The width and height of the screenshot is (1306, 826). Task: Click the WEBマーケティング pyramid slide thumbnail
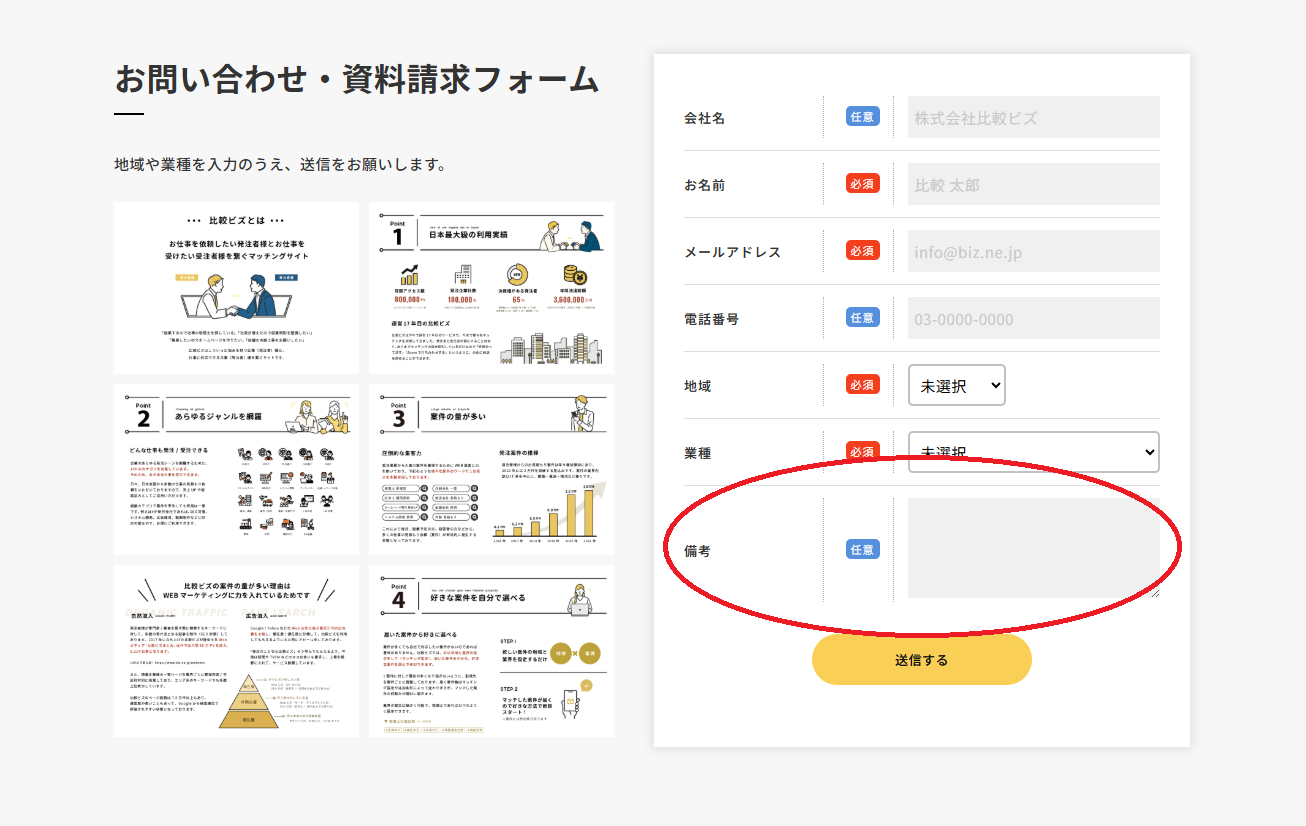pyautogui.click(x=236, y=651)
